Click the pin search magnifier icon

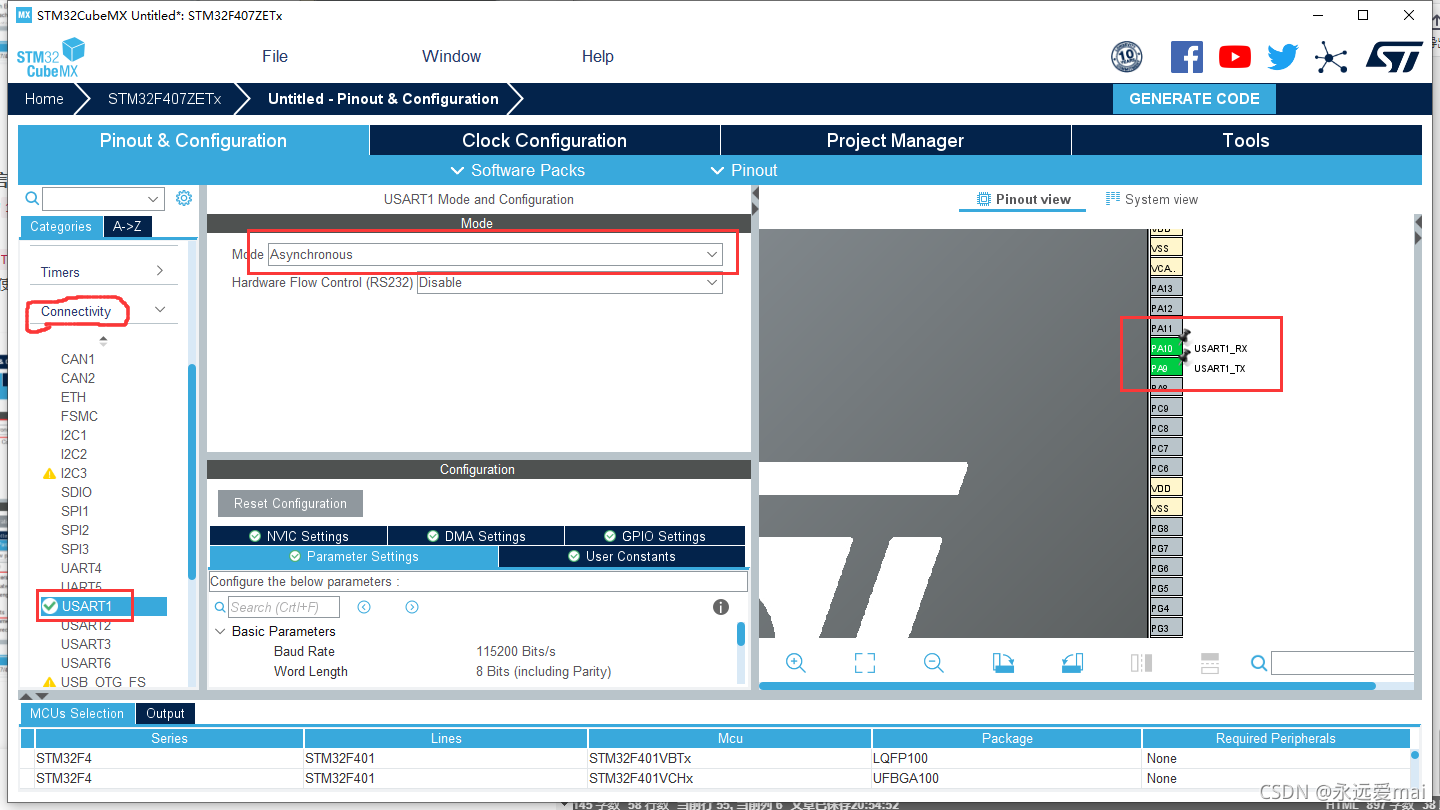point(1259,663)
